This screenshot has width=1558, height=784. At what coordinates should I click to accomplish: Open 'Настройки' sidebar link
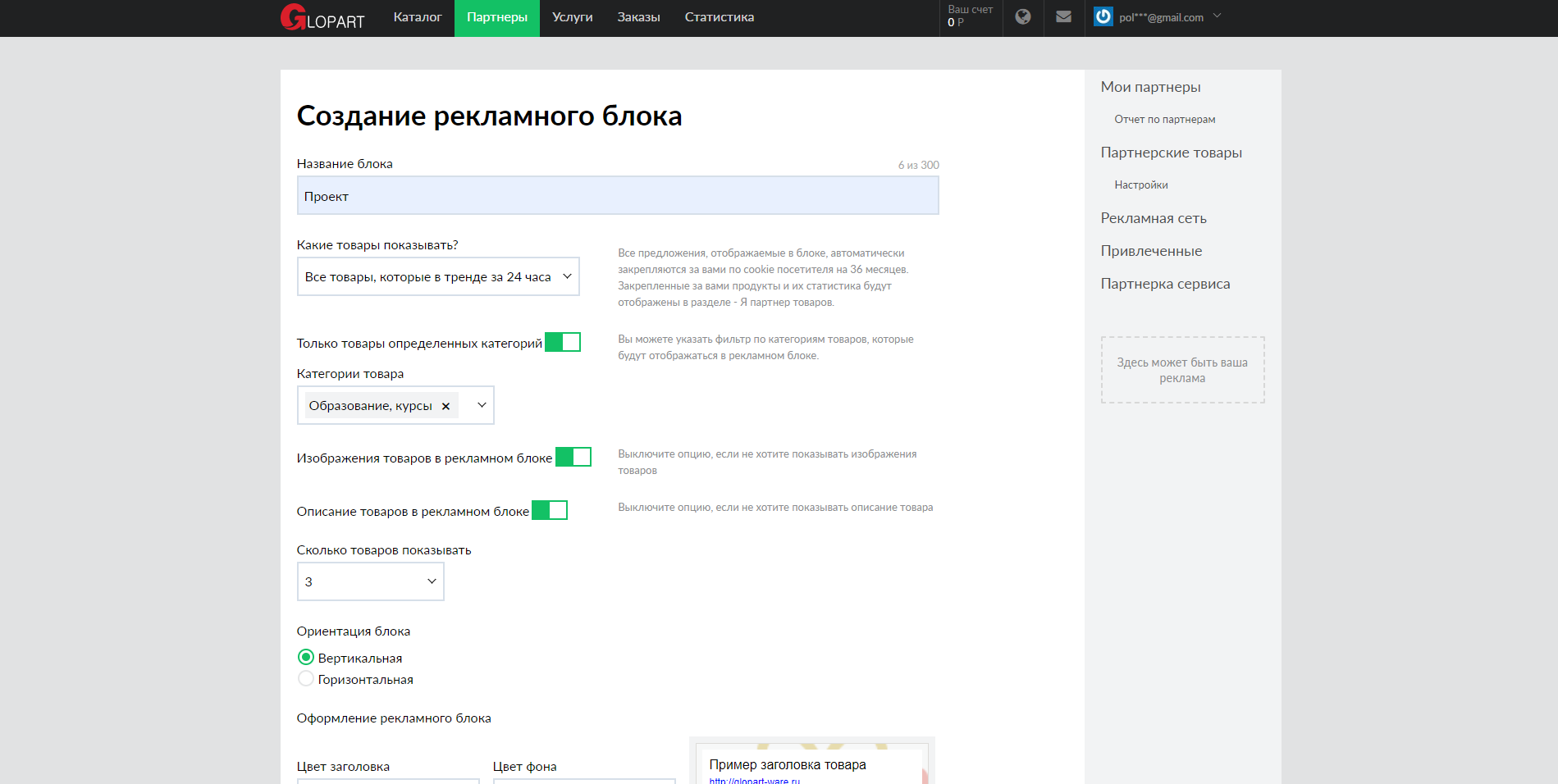tap(1141, 185)
